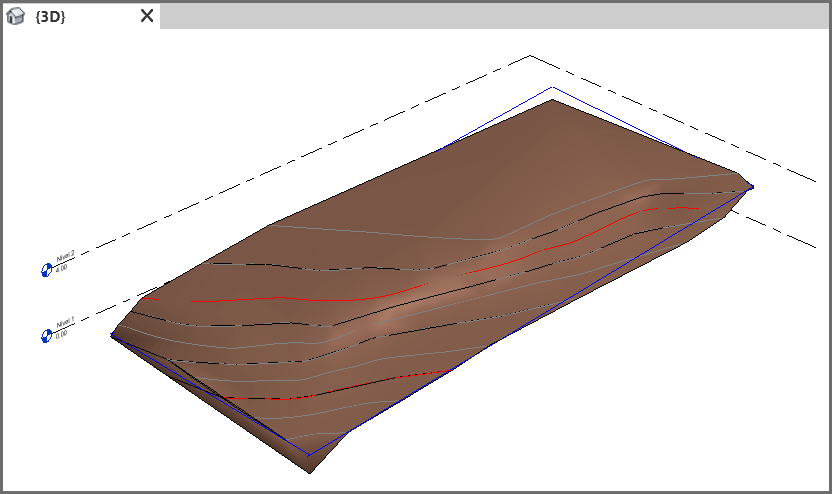Select the {3D} view tab
The image size is (832, 494).
(50, 16)
